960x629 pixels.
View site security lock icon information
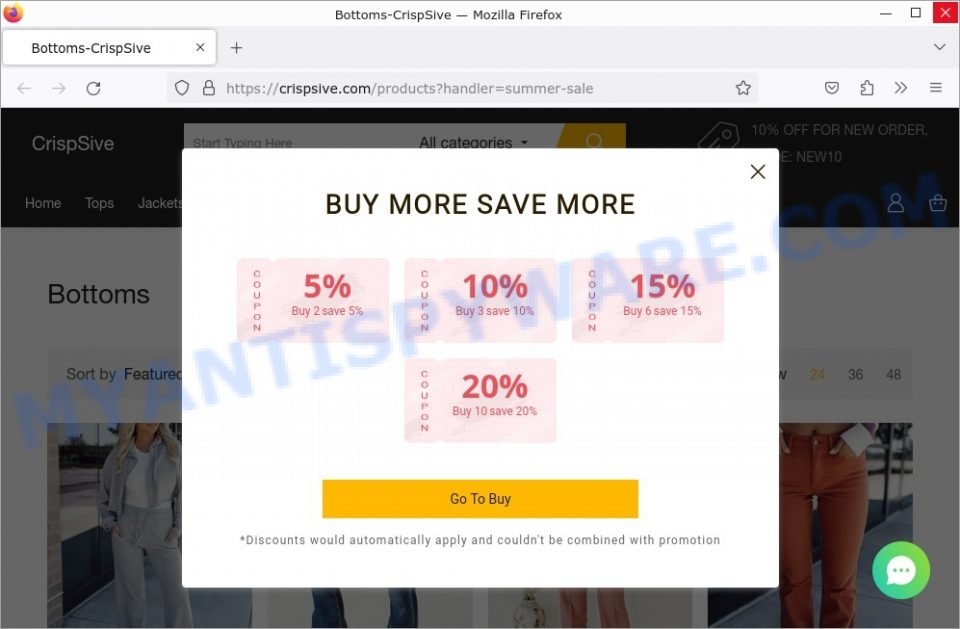[209, 88]
